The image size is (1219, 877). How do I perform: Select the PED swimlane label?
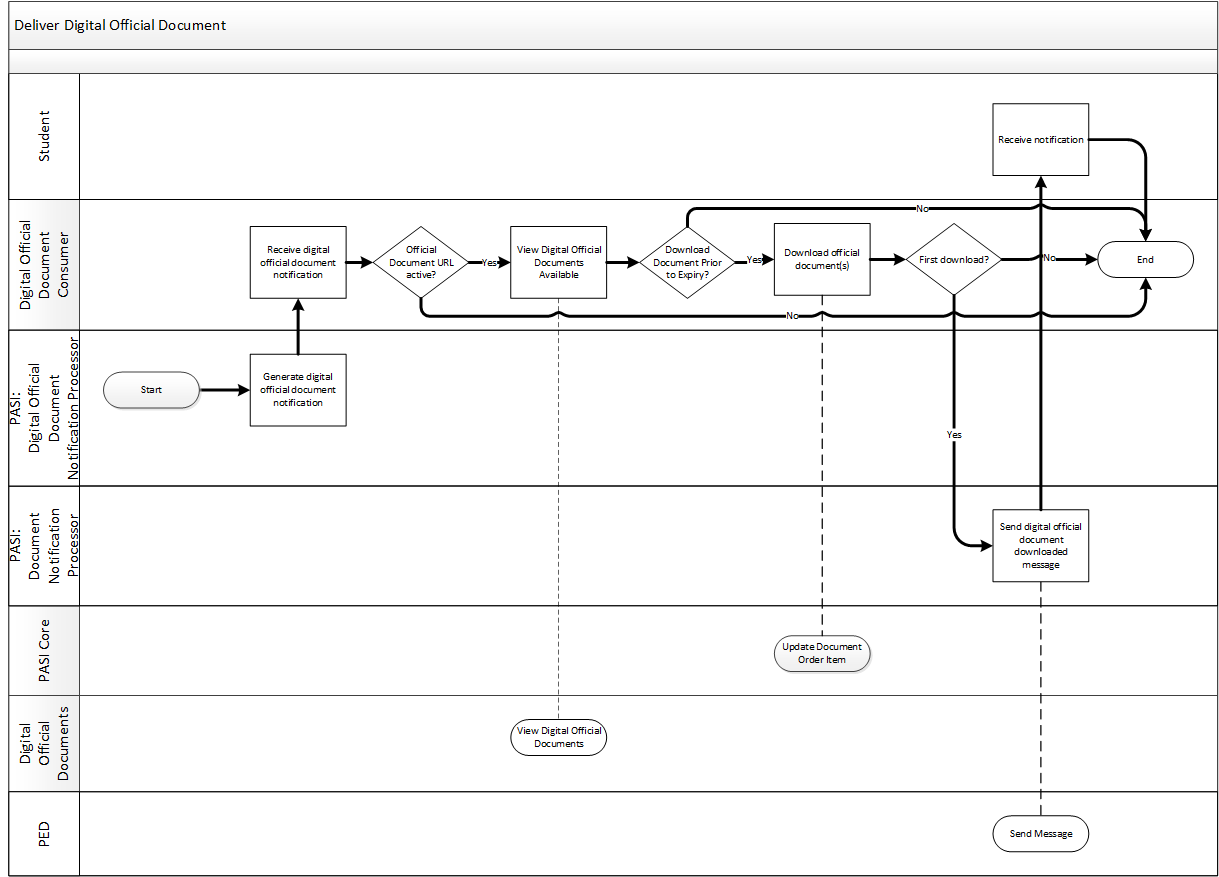pyautogui.click(x=43, y=834)
